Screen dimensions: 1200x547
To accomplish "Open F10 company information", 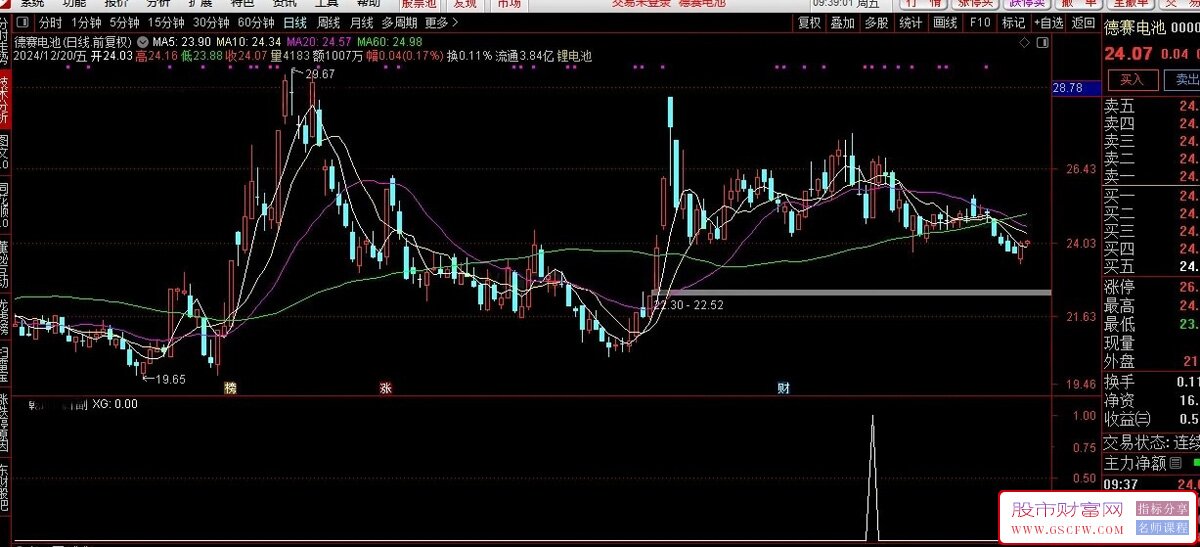I will click(x=979, y=23).
